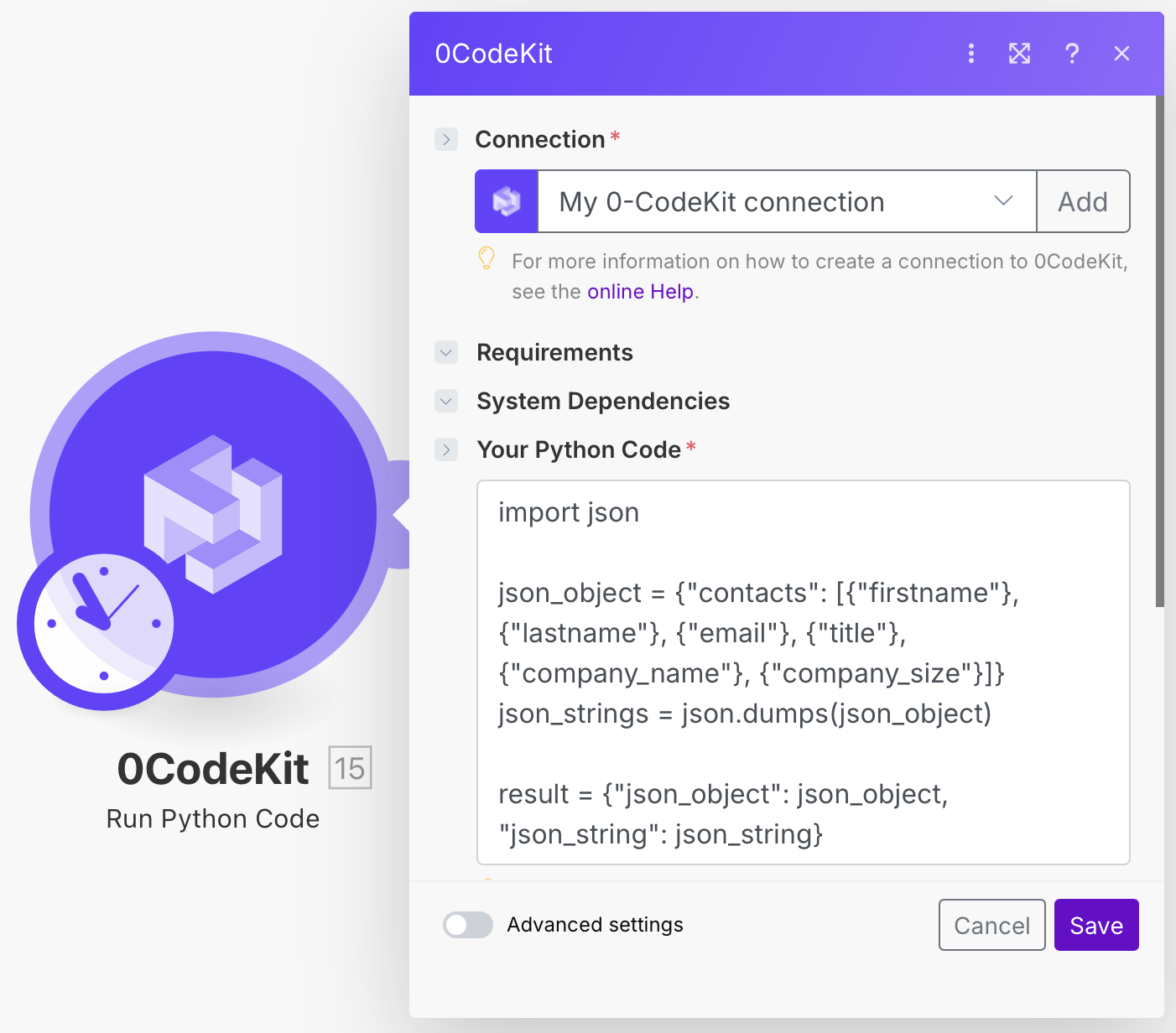Open the three-dot options menu in 0CodeKit header
Screen dimensions: 1176x1033
coord(971,54)
